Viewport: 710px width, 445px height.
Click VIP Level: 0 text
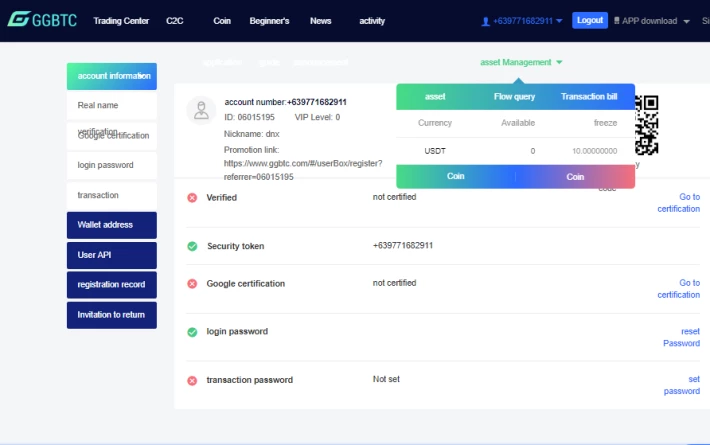click(317, 117)
